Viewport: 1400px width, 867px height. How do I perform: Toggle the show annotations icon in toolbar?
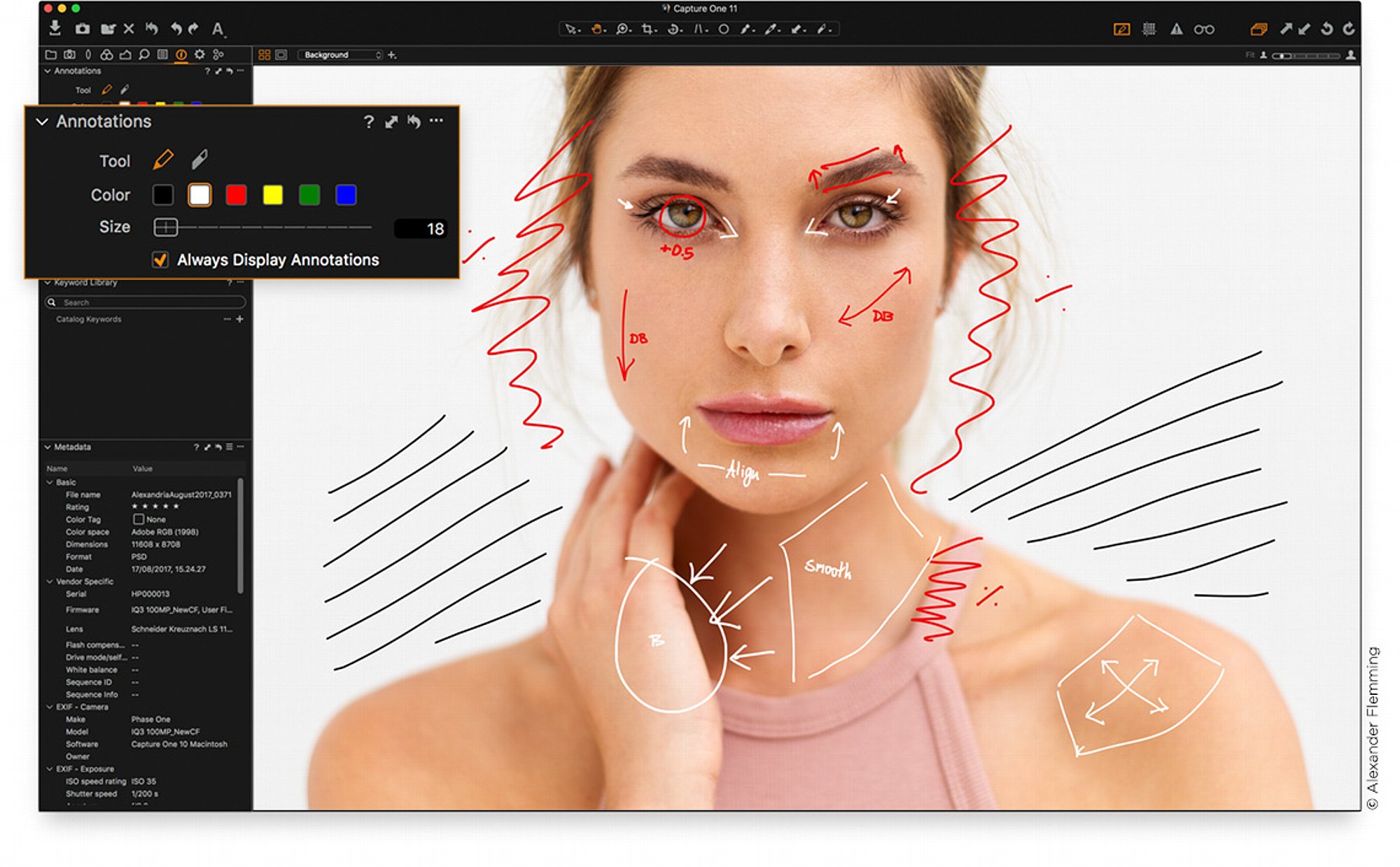[1121, 29]
